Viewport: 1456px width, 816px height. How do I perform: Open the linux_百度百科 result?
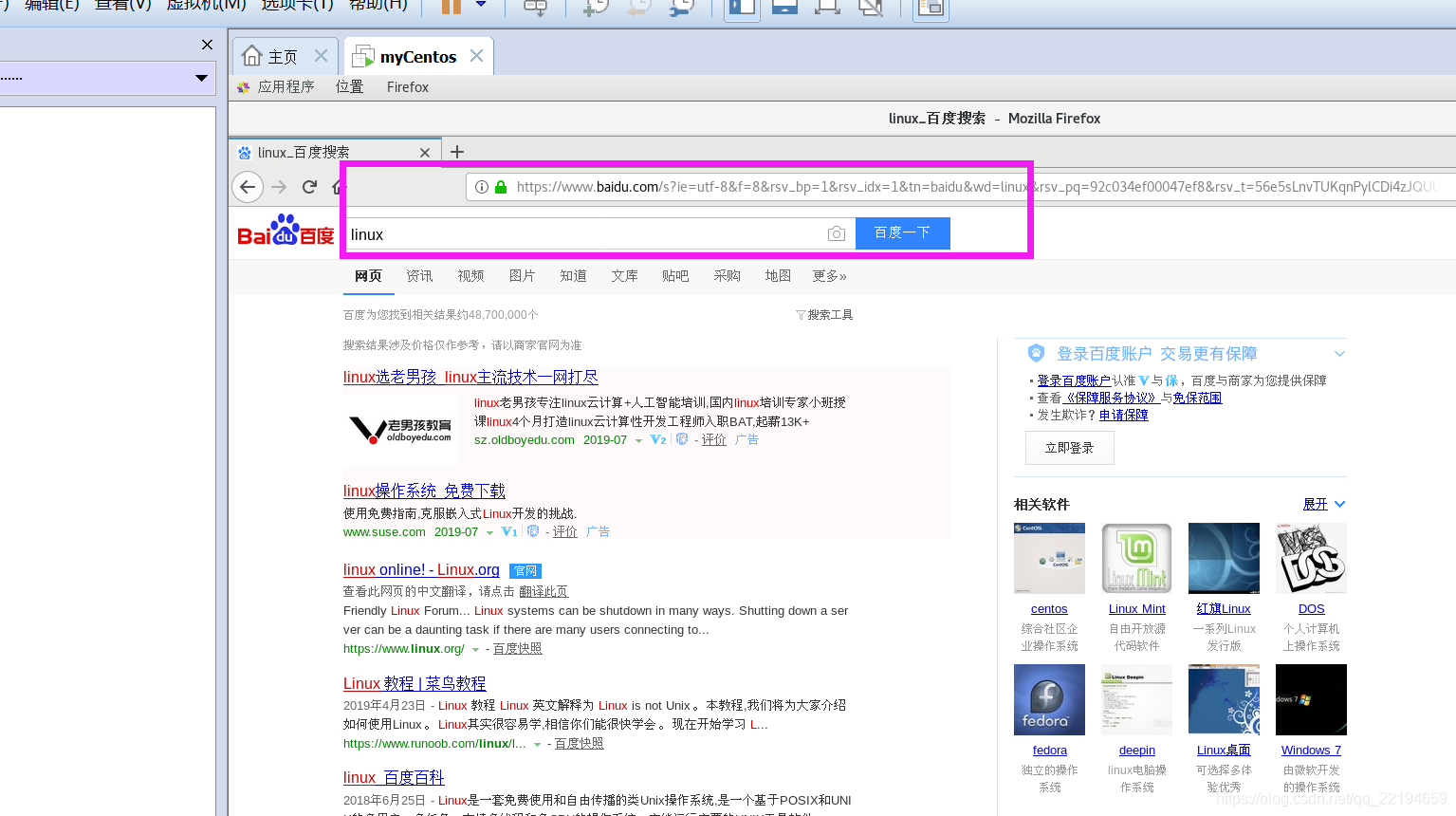coord(394,778)
